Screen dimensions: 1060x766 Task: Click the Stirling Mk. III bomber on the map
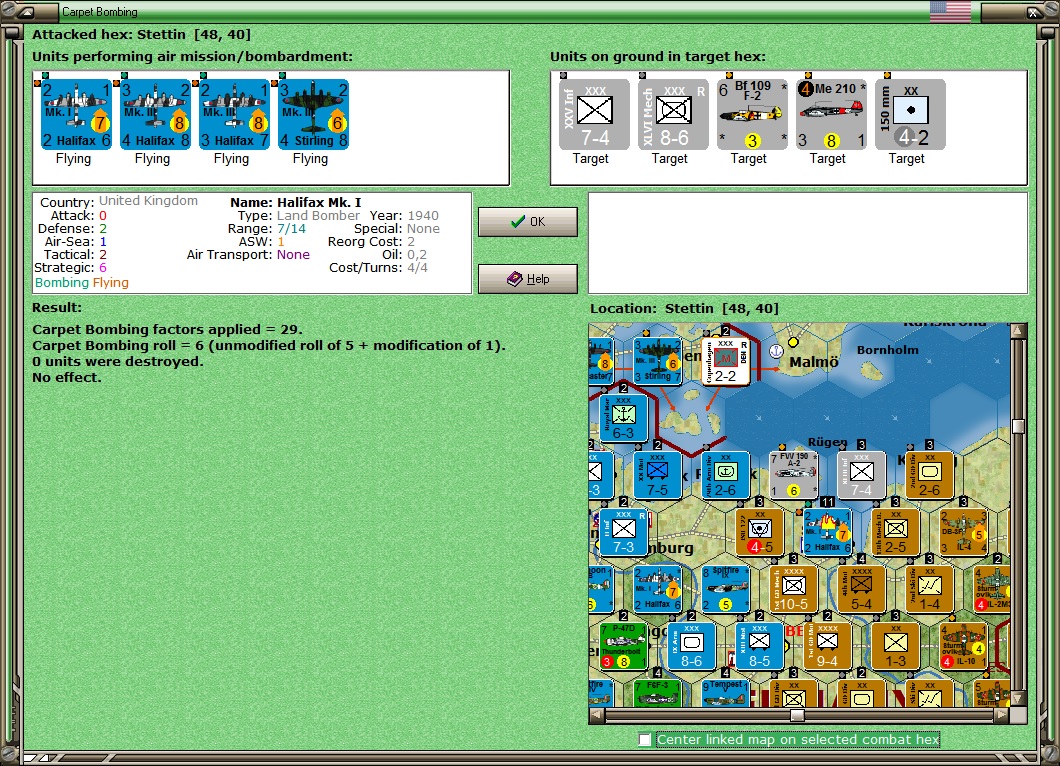click(x=657, y=361)
